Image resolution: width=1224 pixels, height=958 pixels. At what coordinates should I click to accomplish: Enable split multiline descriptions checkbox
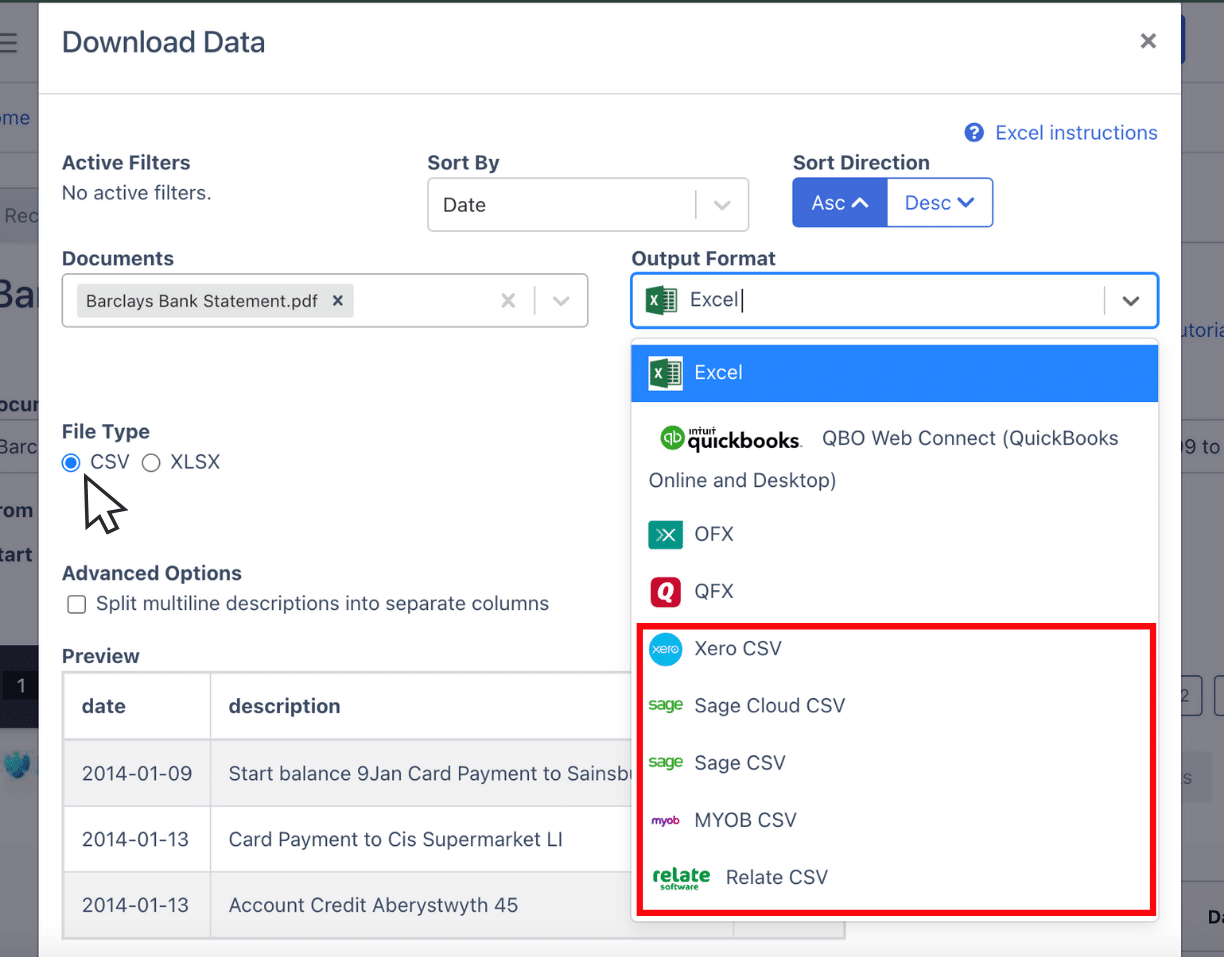click(76, 604)
